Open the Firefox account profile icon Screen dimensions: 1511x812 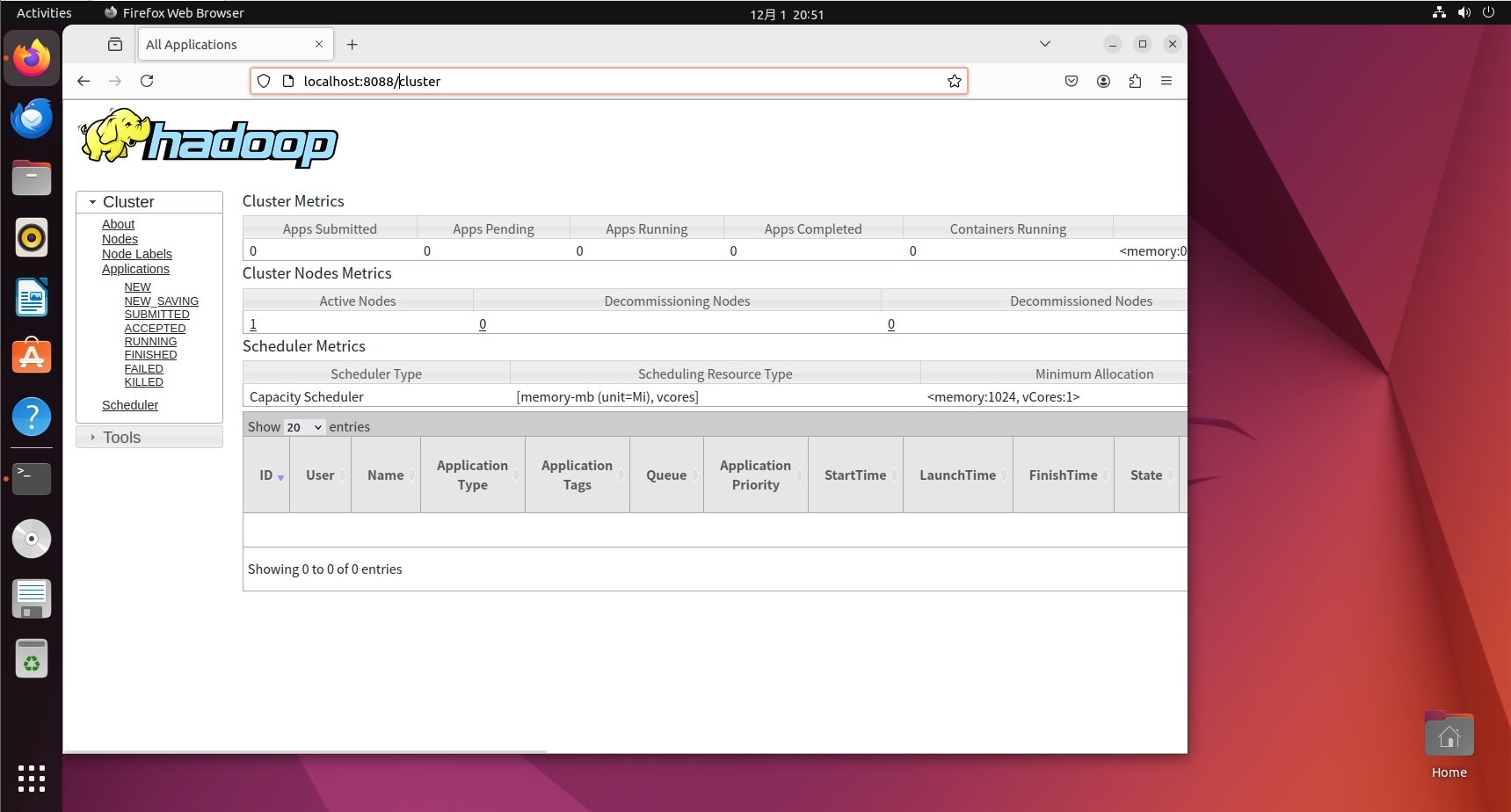(1103, 81)
